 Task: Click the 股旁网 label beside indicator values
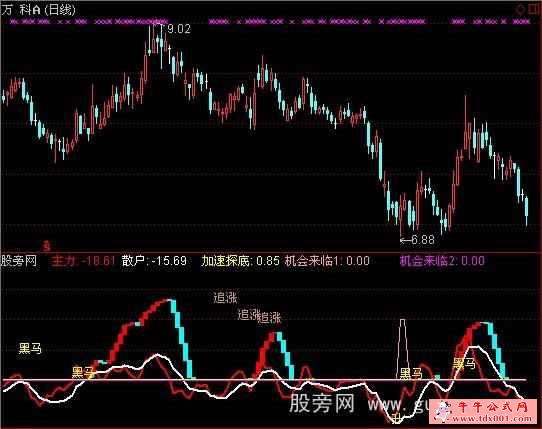[x=19, y=261]
